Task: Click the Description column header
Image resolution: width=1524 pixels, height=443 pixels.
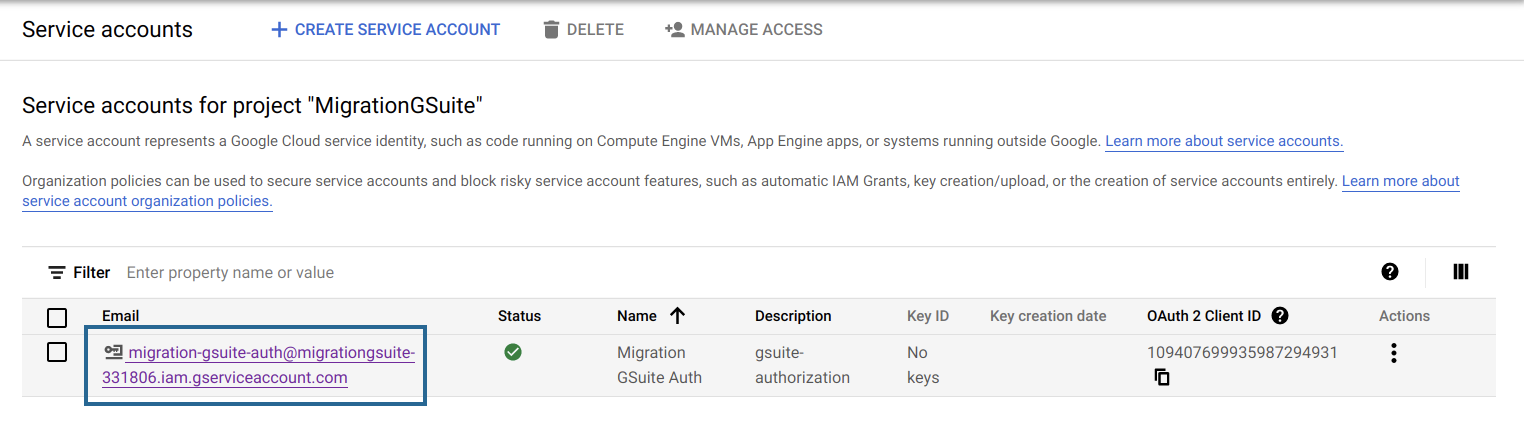Action: point(793,316)
